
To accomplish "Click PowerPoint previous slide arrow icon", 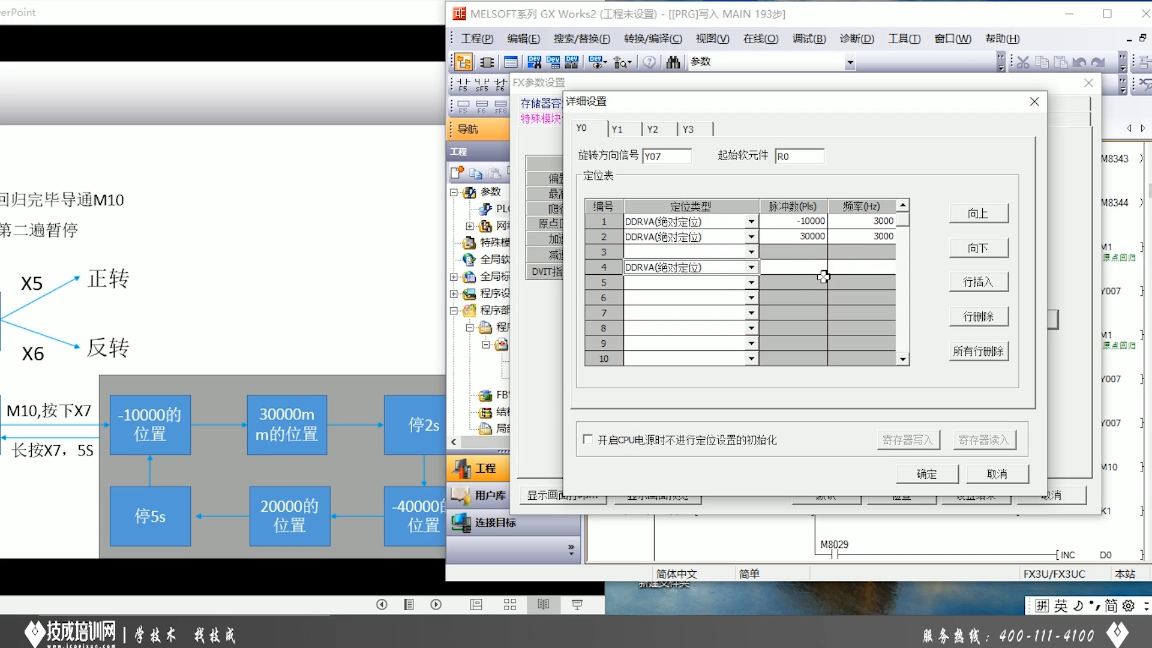I will (x=381, y=605).
